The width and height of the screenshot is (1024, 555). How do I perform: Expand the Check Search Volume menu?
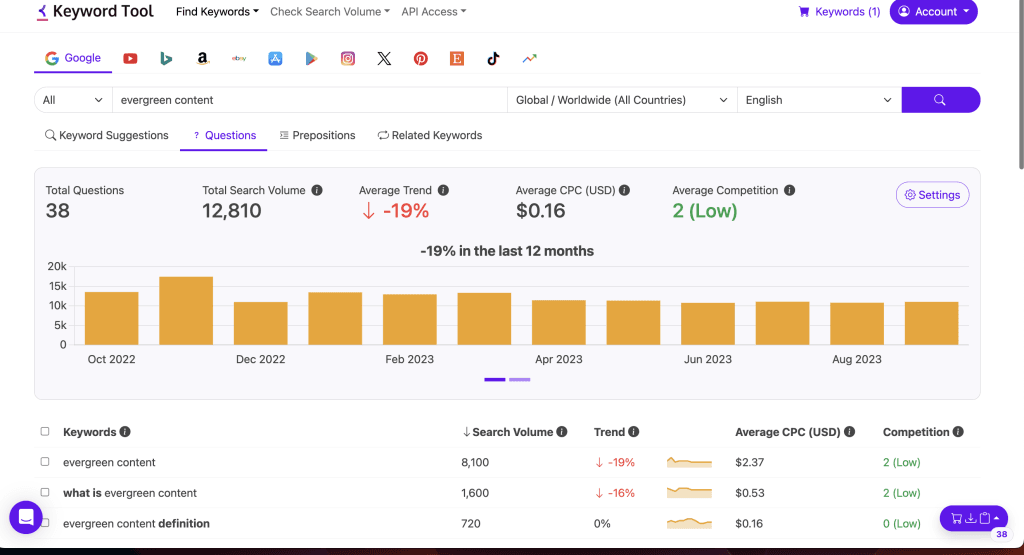click(x=330, y=12)
